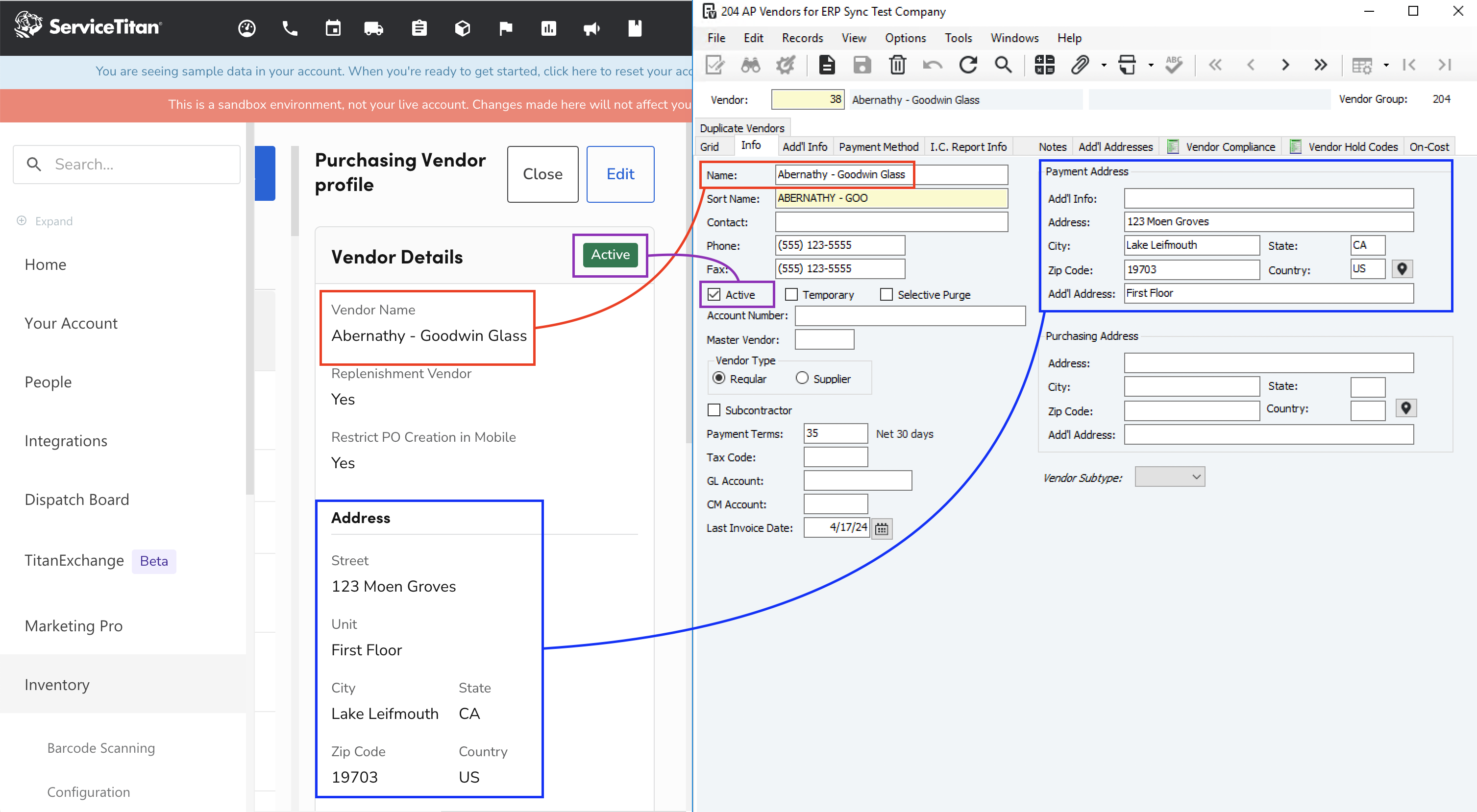The height and width of the screenshot is (812, 1477).
Task: Open the Records menu
Action: (x=802, y=38)
